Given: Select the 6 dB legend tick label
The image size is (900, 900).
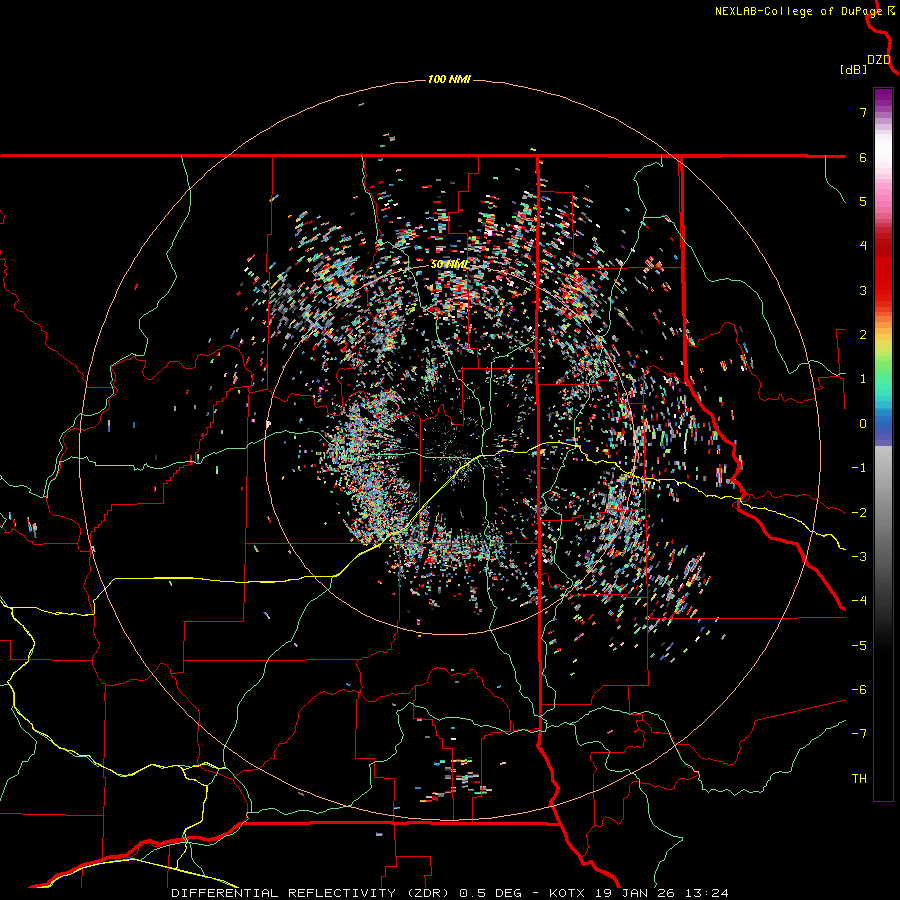Looking at the screenshot, I should 863,157.
